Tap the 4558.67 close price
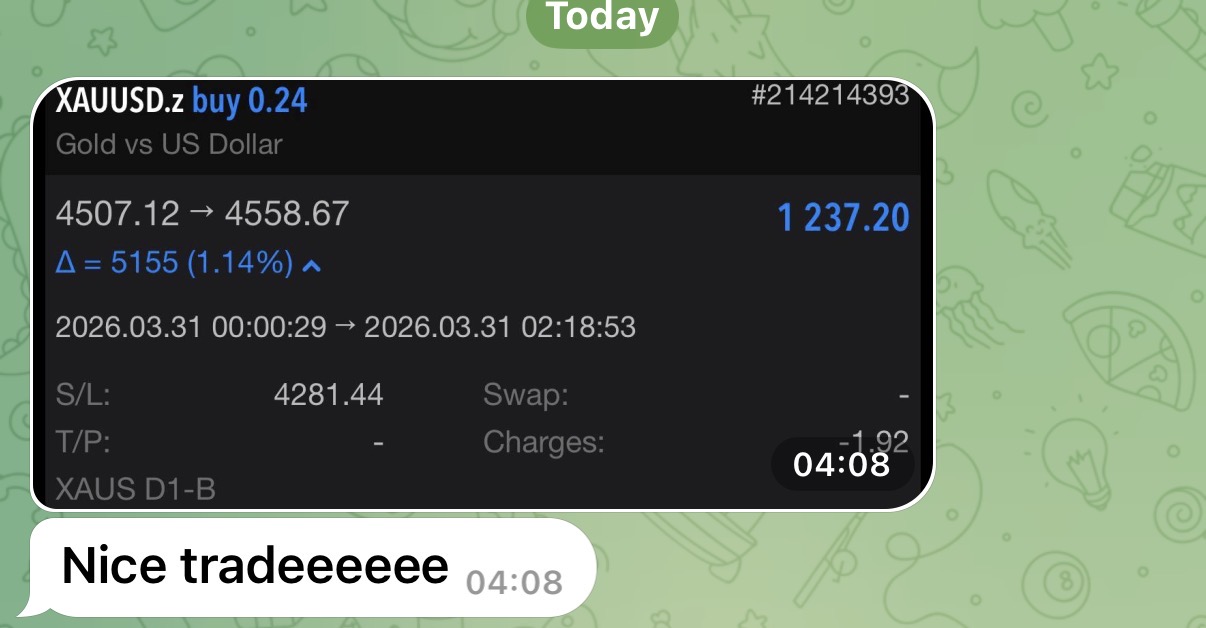This screenshot has height=628, width=1206. click(286, 213)
